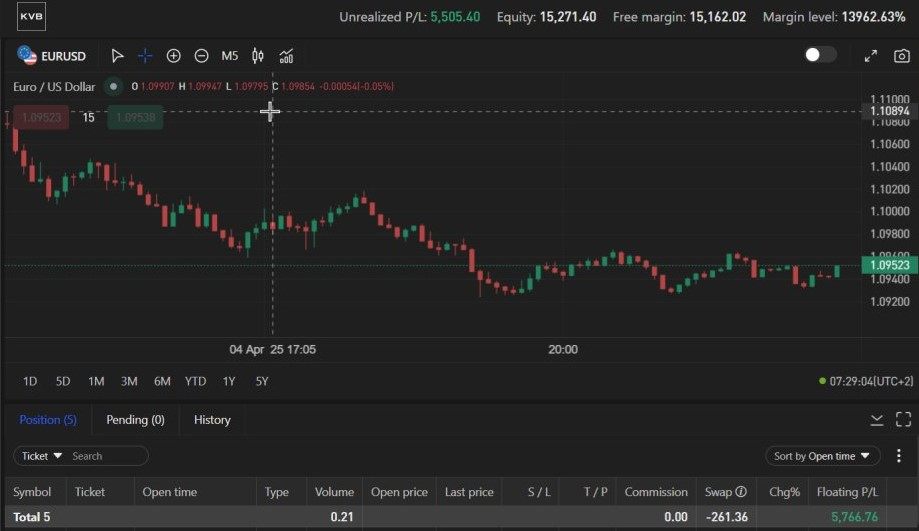Click the Ticket column header
The height and width of the screenshot is (531, 919).
(89, 492)
